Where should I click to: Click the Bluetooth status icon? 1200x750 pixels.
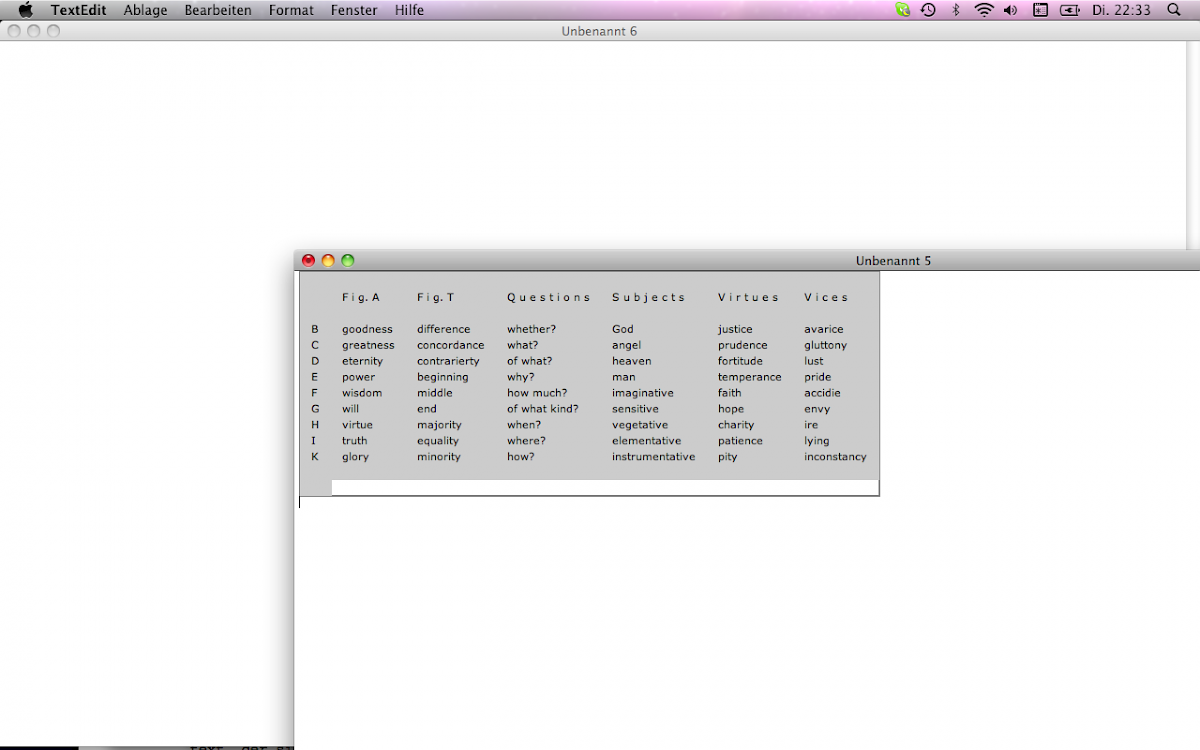[x=955, y=10]
